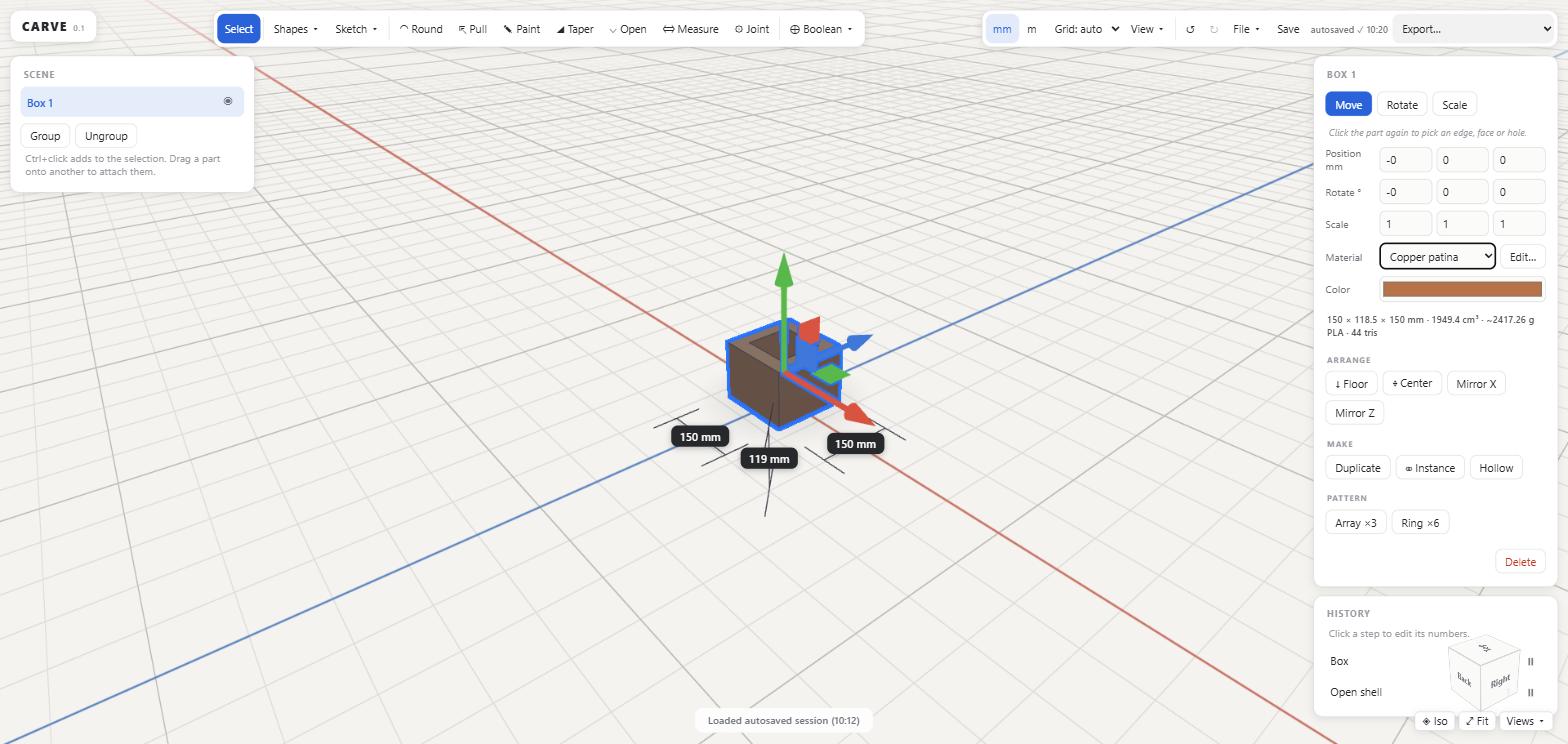Viewport: 1568px width, 744px height.
Task: Click the Right face of the view cube
Action: [x=1500, y=682]
